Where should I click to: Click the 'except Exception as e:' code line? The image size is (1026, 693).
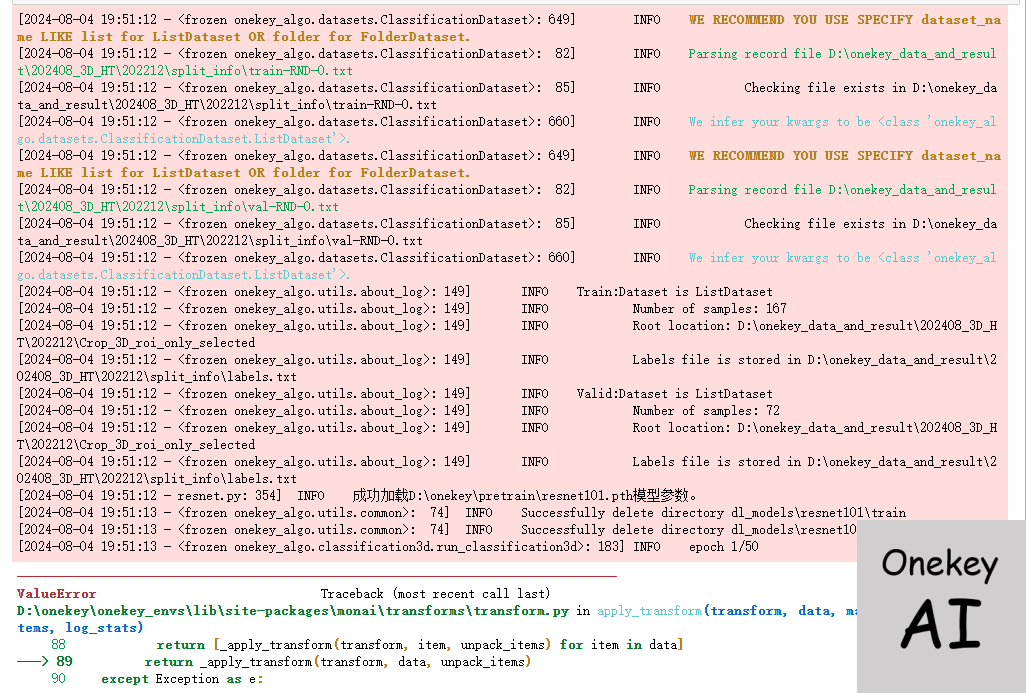coord(181,679)
